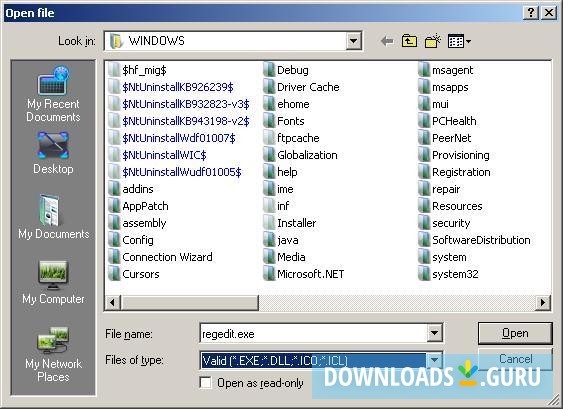The image size is (563, 409).
Task: Toggle Open as read-only checkbox
Action: tap(206, 383)
